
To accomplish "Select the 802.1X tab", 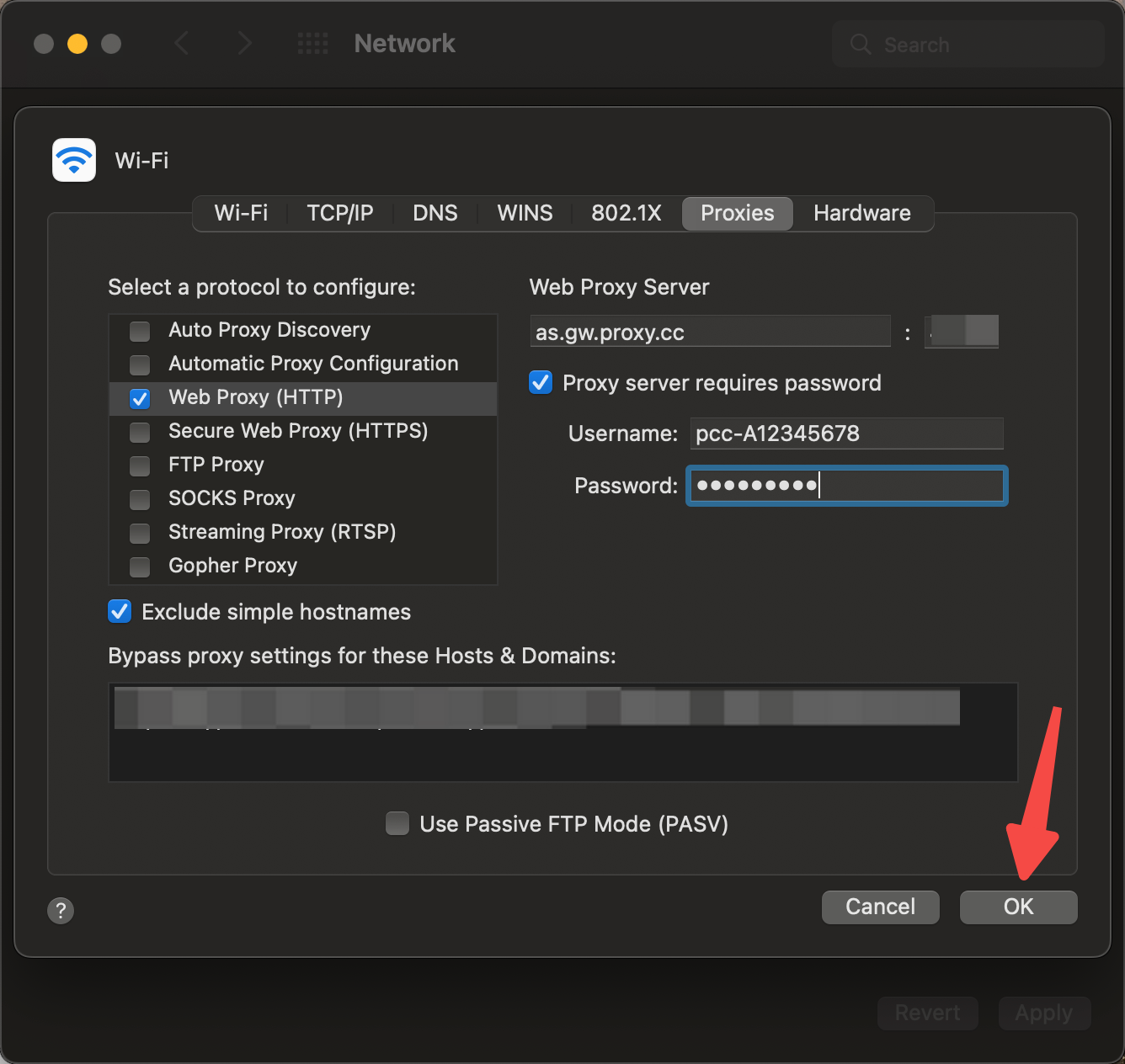I will (x=626, y=213).
